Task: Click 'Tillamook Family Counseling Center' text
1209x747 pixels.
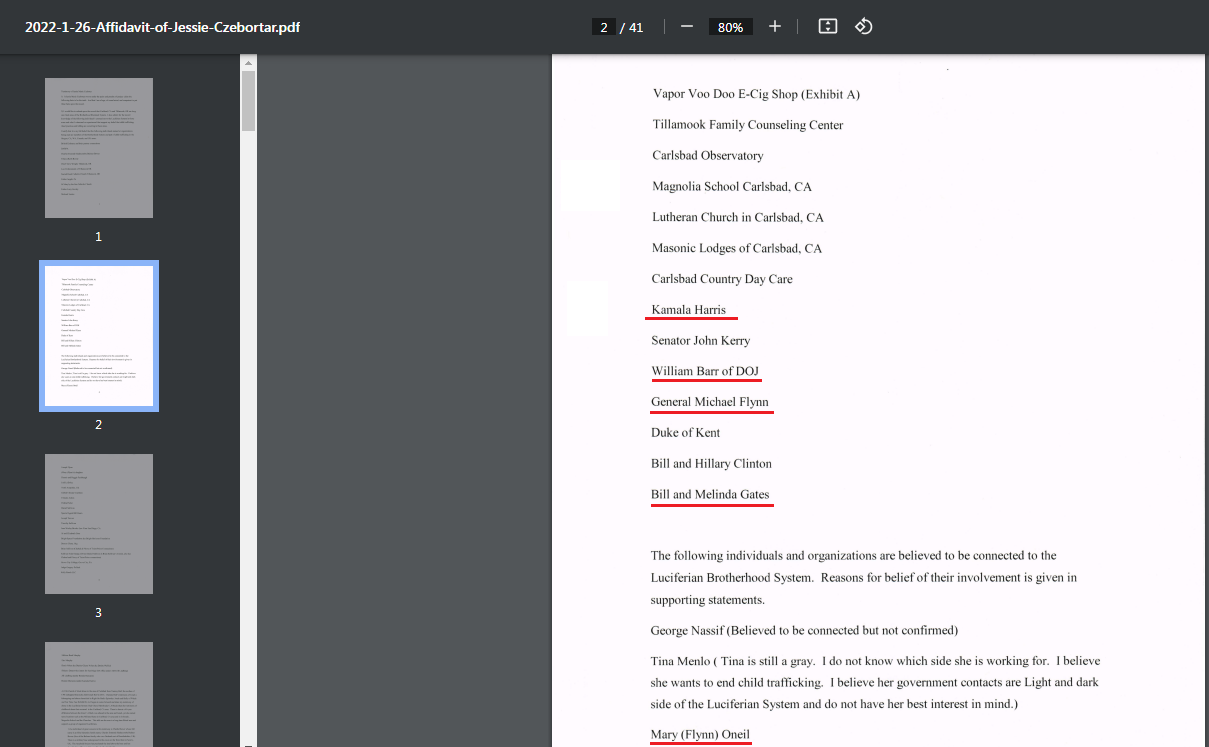Action: 748,125
